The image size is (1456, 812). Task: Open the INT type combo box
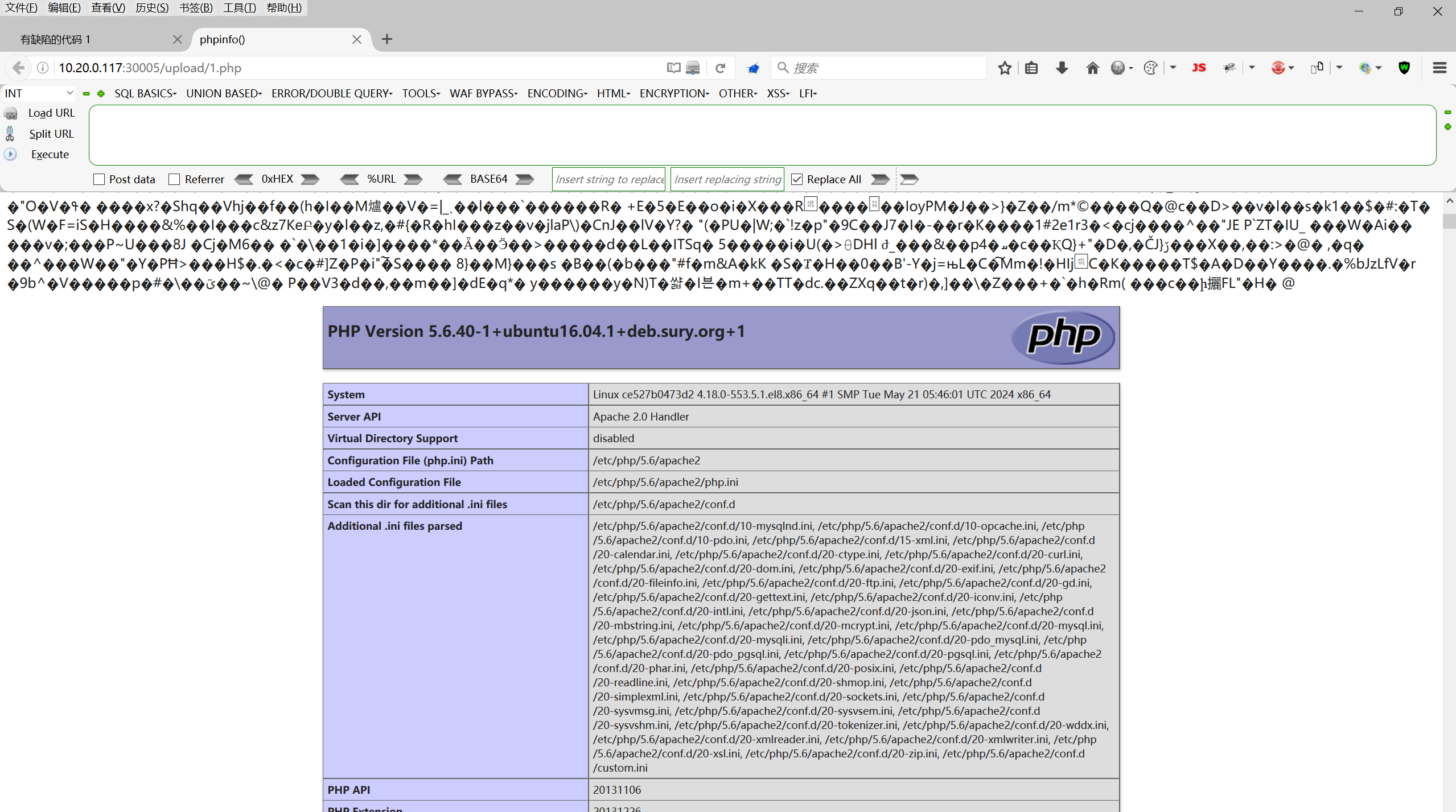coord(39,93)
